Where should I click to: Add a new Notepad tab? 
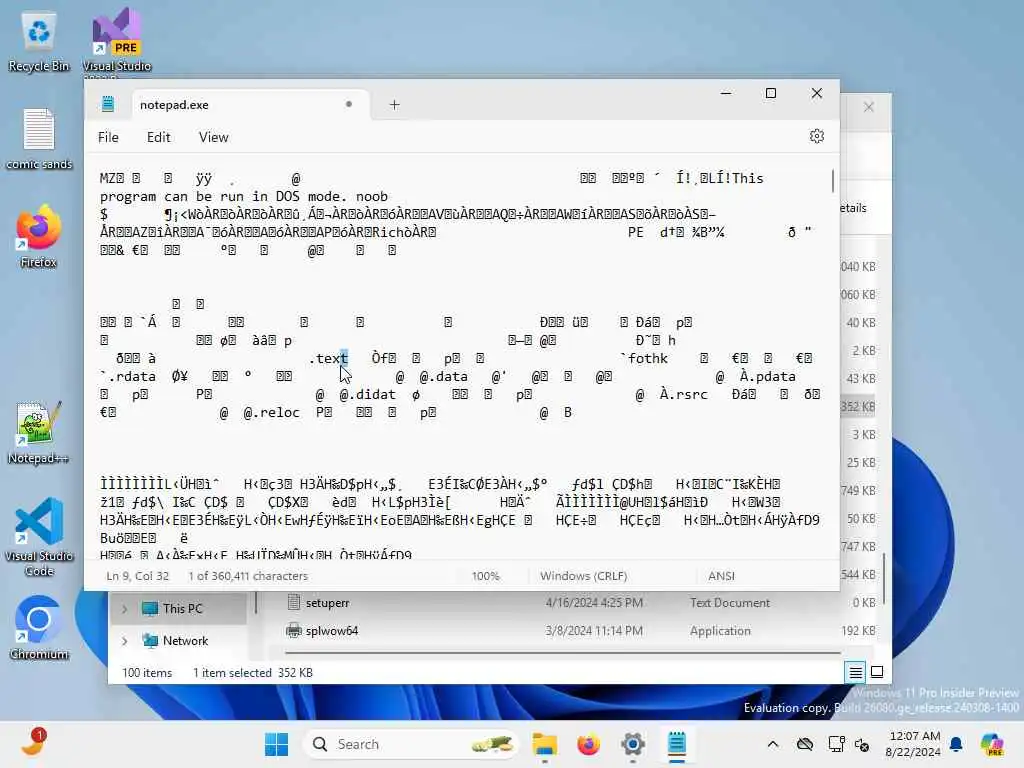pos(394,104)
